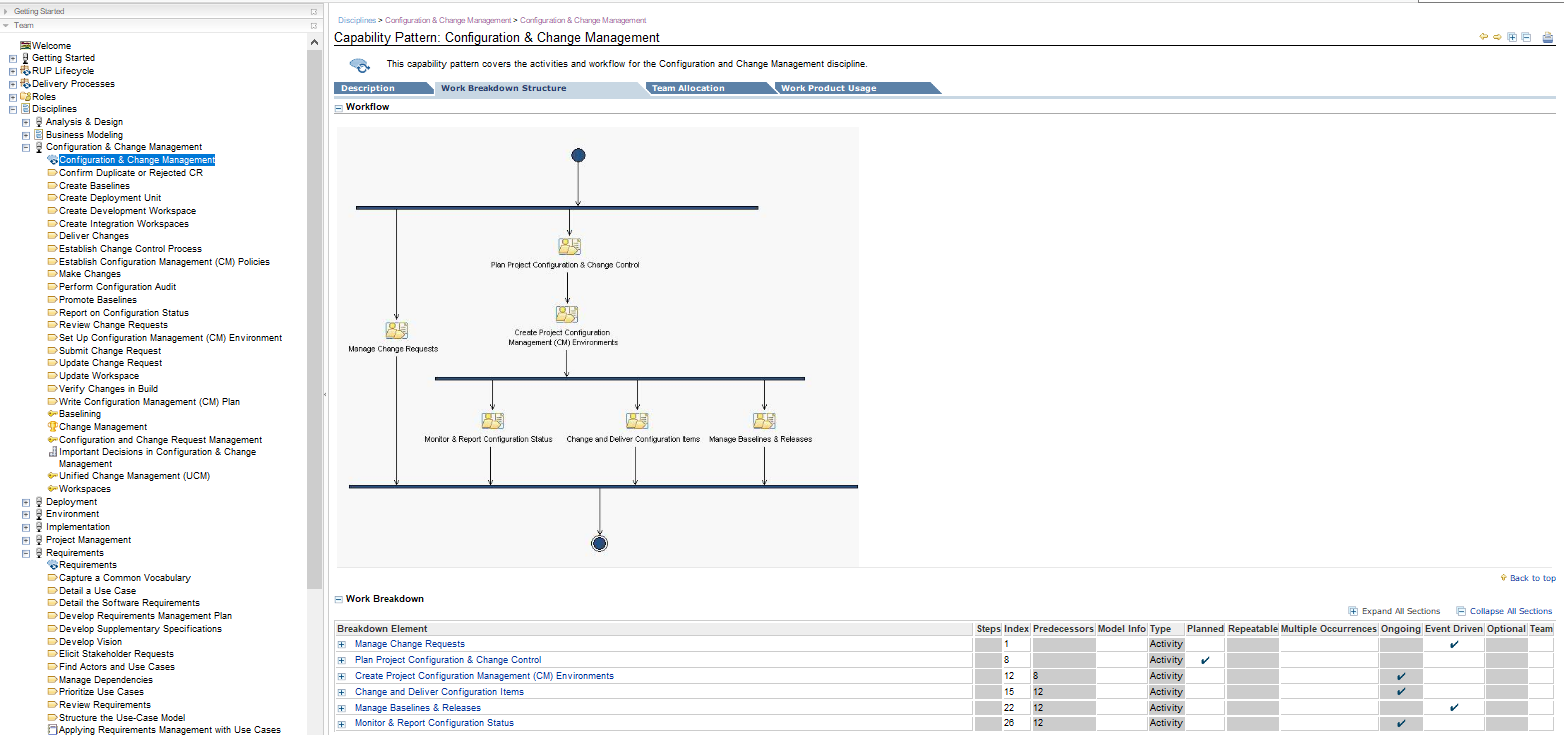Click the Welcome page icon in tree
Screen dimensions: 1564x735
(25, 46)
